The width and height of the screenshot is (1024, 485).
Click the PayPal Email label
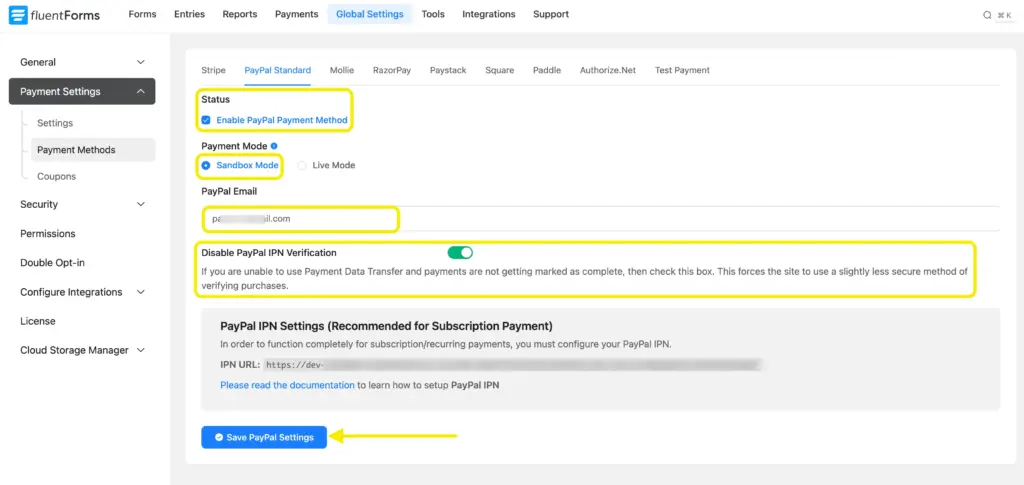pyautogui.click(x=229, y=192)
